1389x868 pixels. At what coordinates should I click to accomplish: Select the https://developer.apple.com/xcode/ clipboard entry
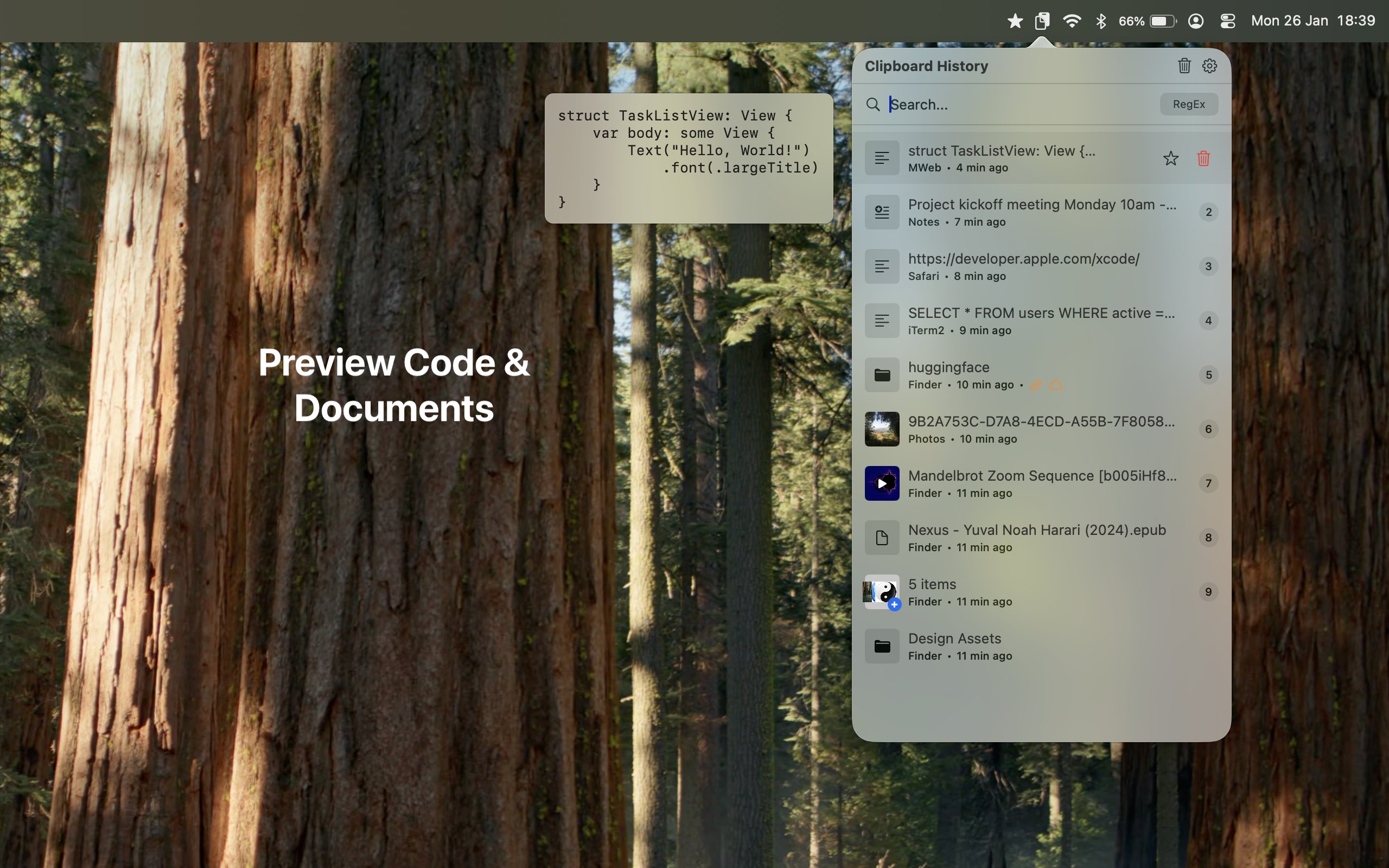pos(1033,266)
